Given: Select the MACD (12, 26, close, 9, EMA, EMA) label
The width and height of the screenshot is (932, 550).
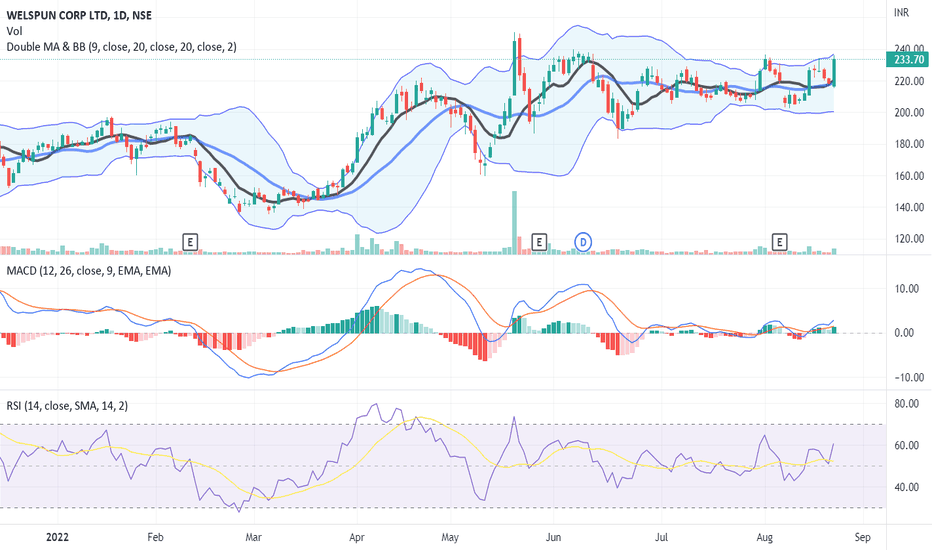Looking at the screenshot, I should click(x=89, y=271).
